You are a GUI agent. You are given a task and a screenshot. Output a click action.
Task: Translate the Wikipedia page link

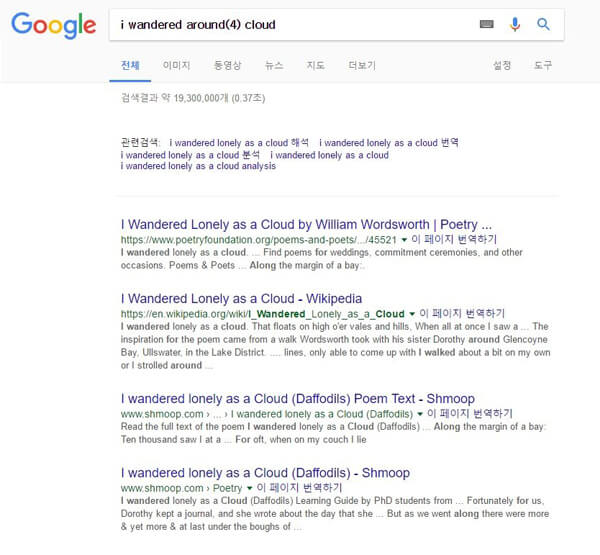coord(462,314)
